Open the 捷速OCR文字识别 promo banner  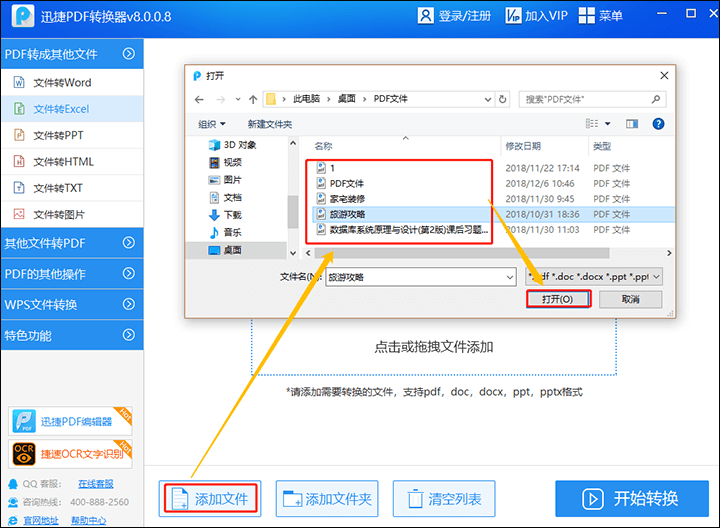point(71,454)
